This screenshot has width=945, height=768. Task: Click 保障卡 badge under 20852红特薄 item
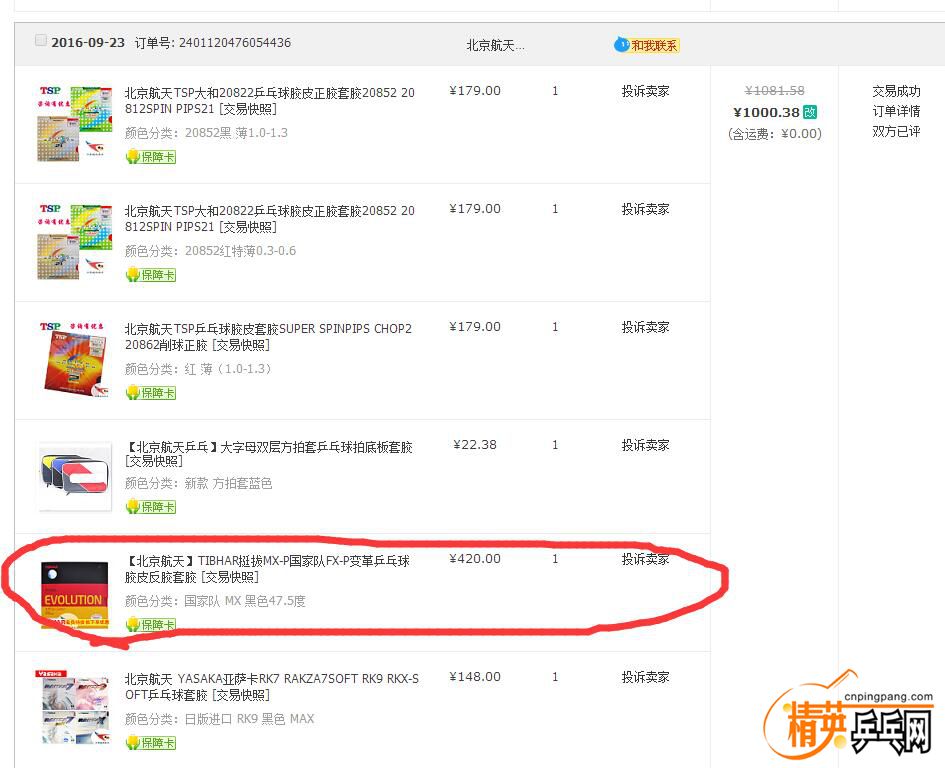(x=151, y=275)
